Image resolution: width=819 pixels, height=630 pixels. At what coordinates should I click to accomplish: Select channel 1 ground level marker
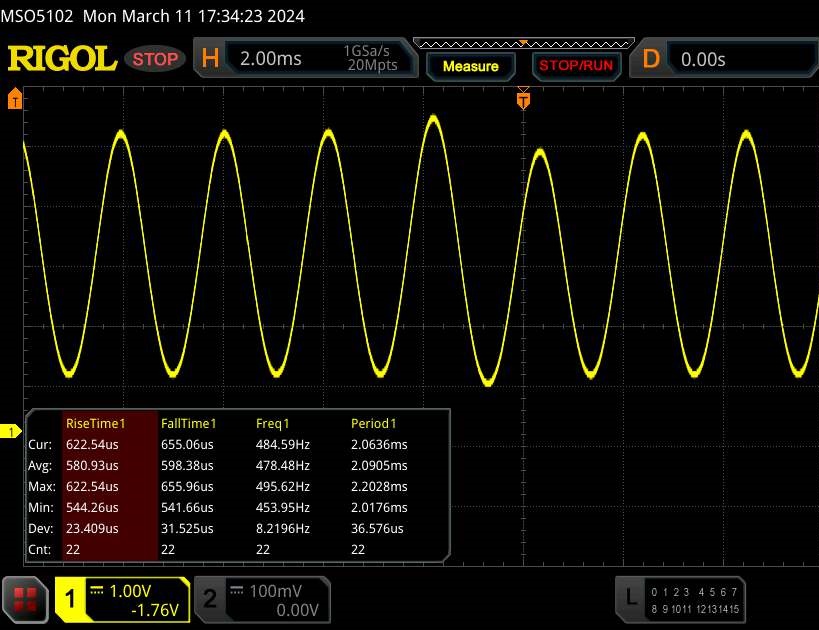(x=10, y=431)
